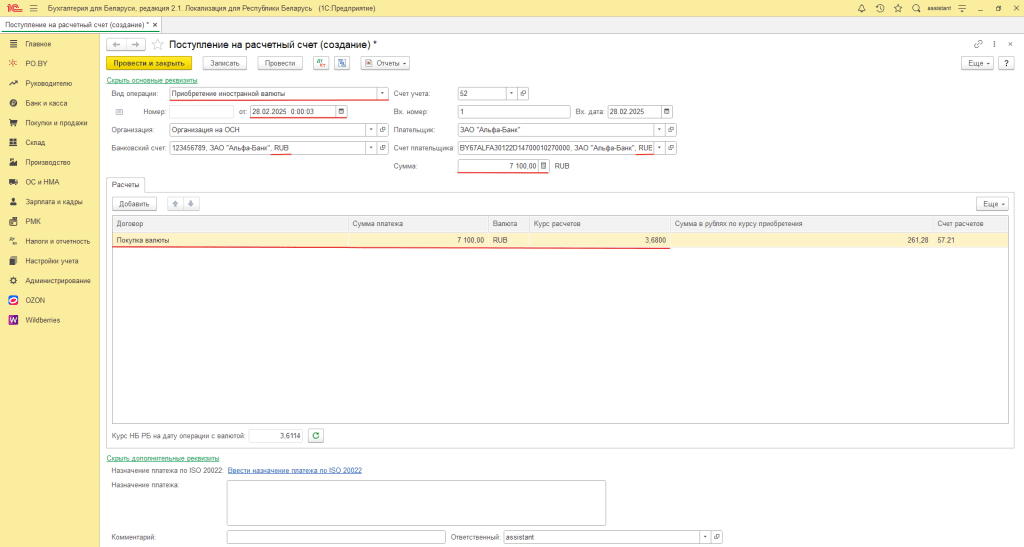Open Администрирование section
Viewport: 1024px width, 547px height.
click(57, 281)
